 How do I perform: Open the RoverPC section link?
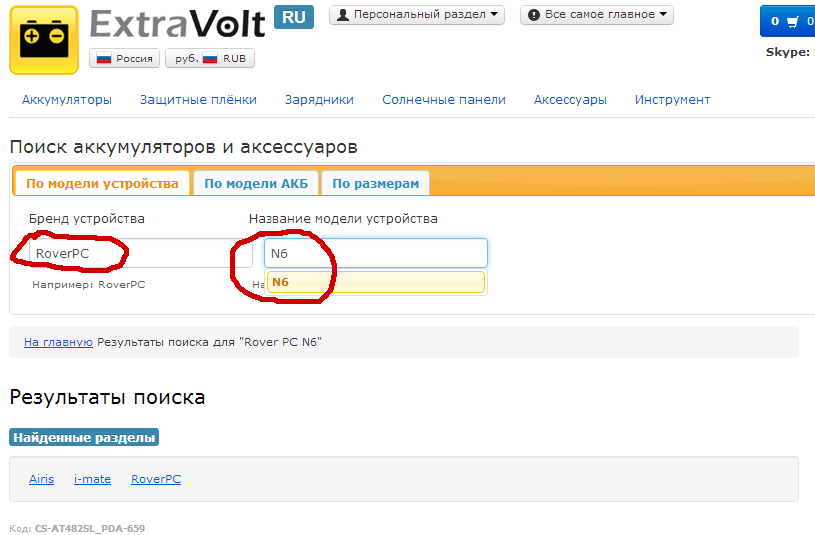coord(156,479)
